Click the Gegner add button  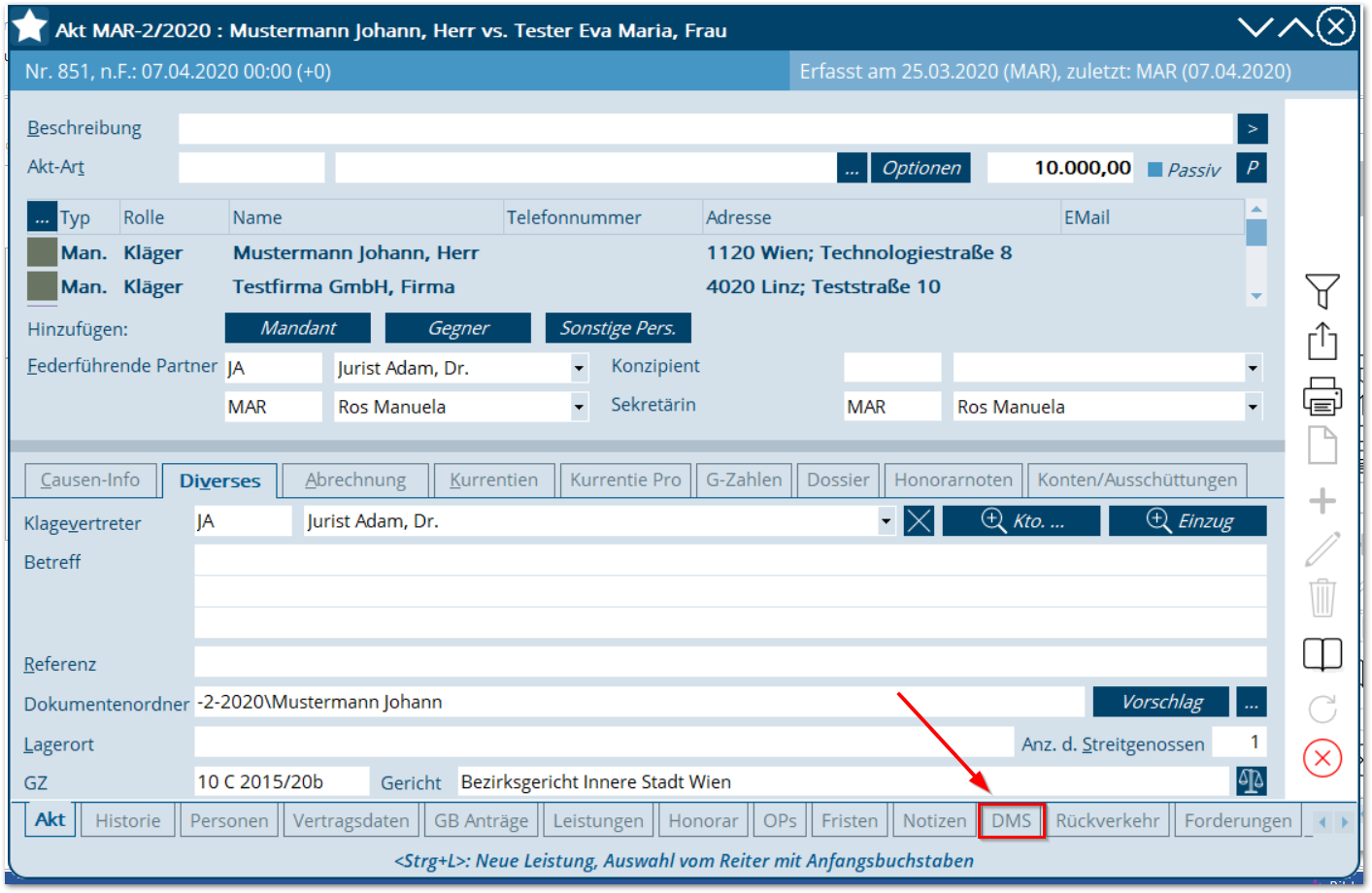(458, 328)
